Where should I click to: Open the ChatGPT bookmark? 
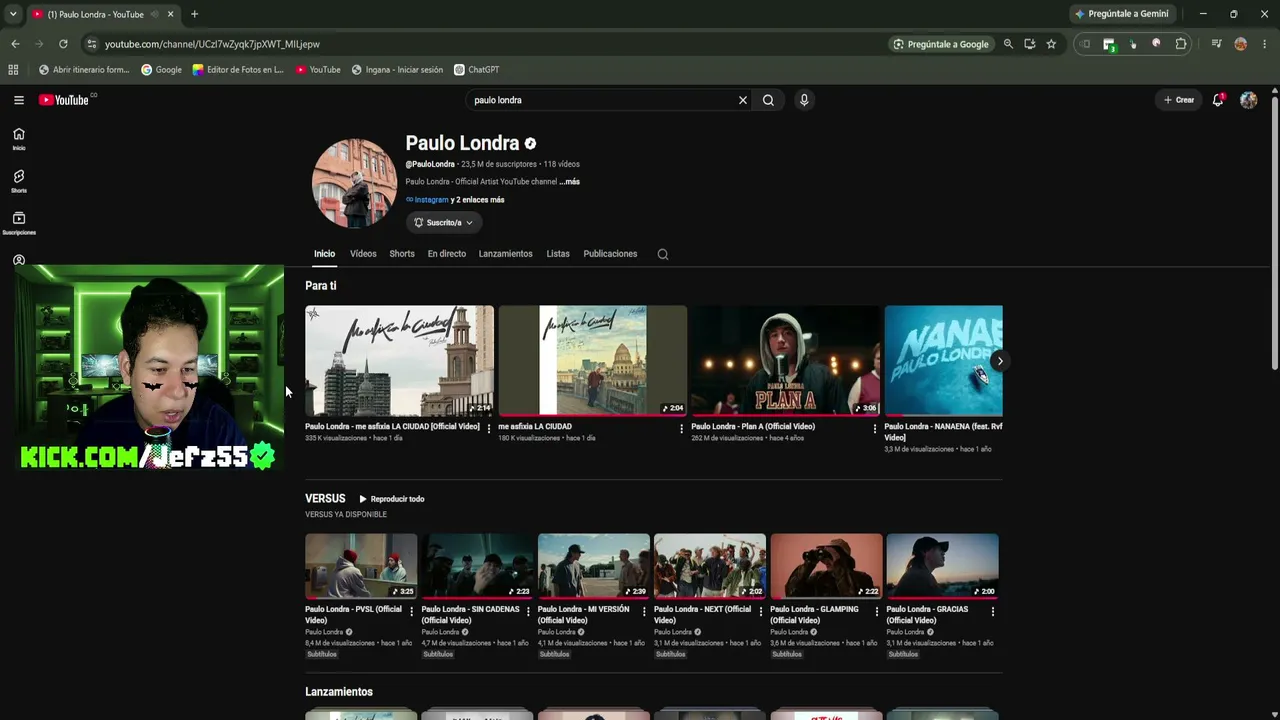[477, 70]
